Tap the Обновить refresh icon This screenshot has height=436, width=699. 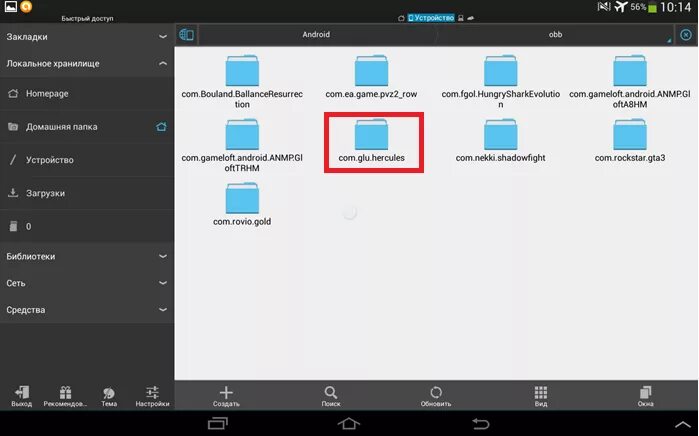436,395
